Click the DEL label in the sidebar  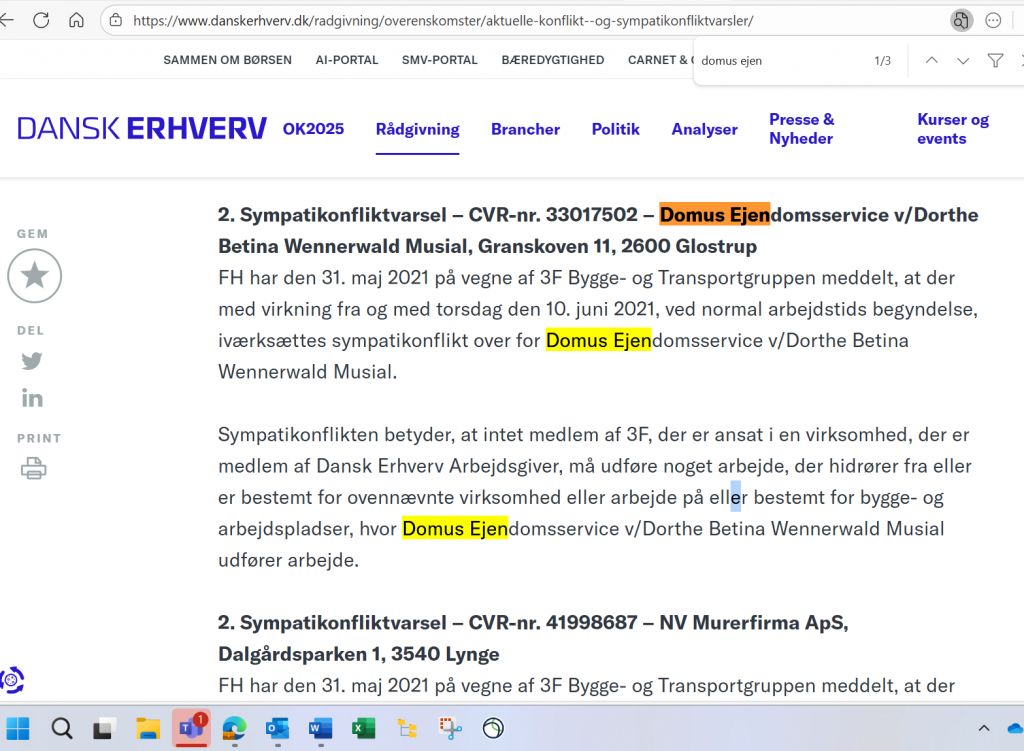(31, 330)
